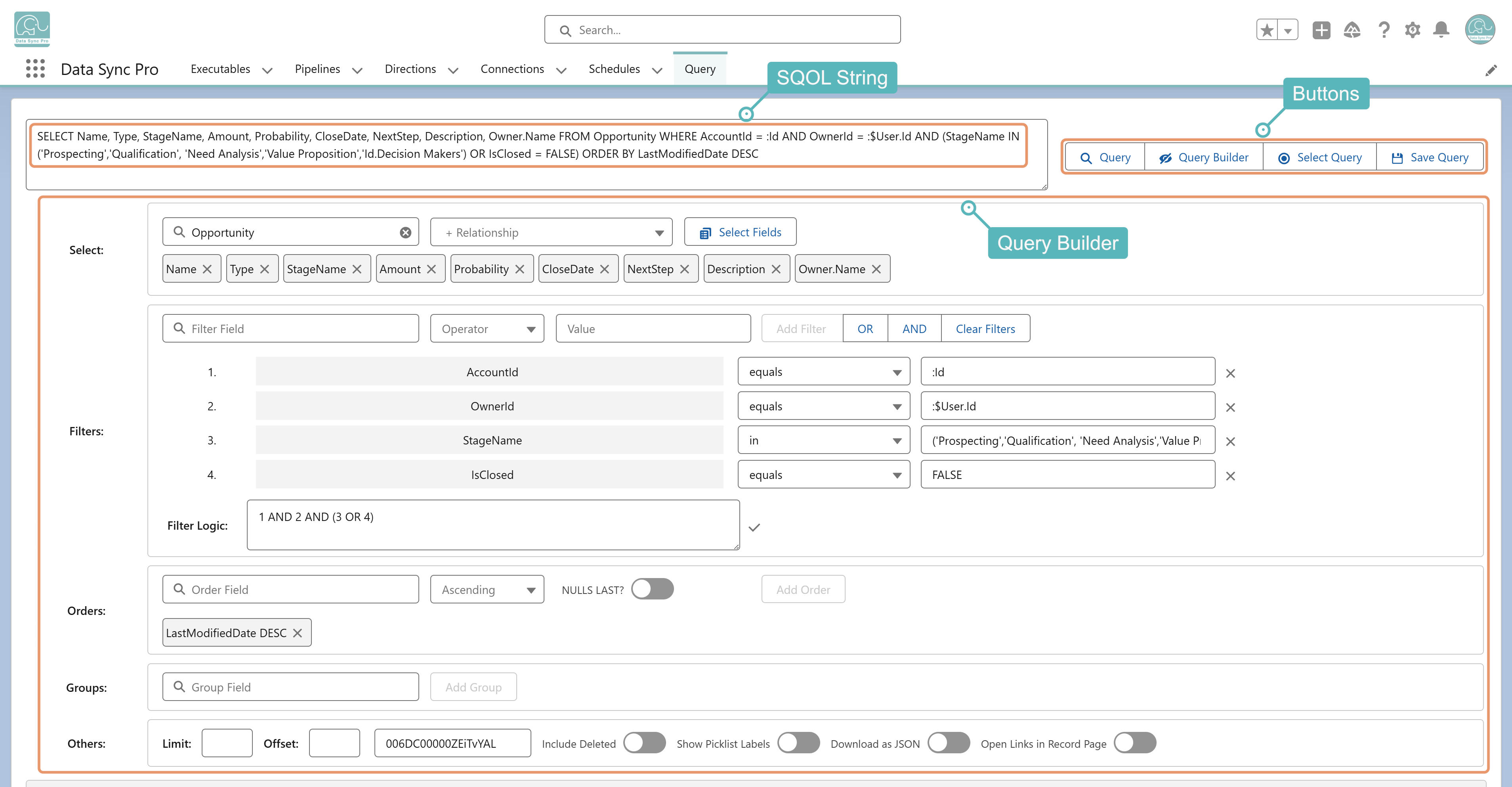Click the Limit input field
Viewport: 1512px width, 787px height.
pyautogui.click(x=227, y=743)
